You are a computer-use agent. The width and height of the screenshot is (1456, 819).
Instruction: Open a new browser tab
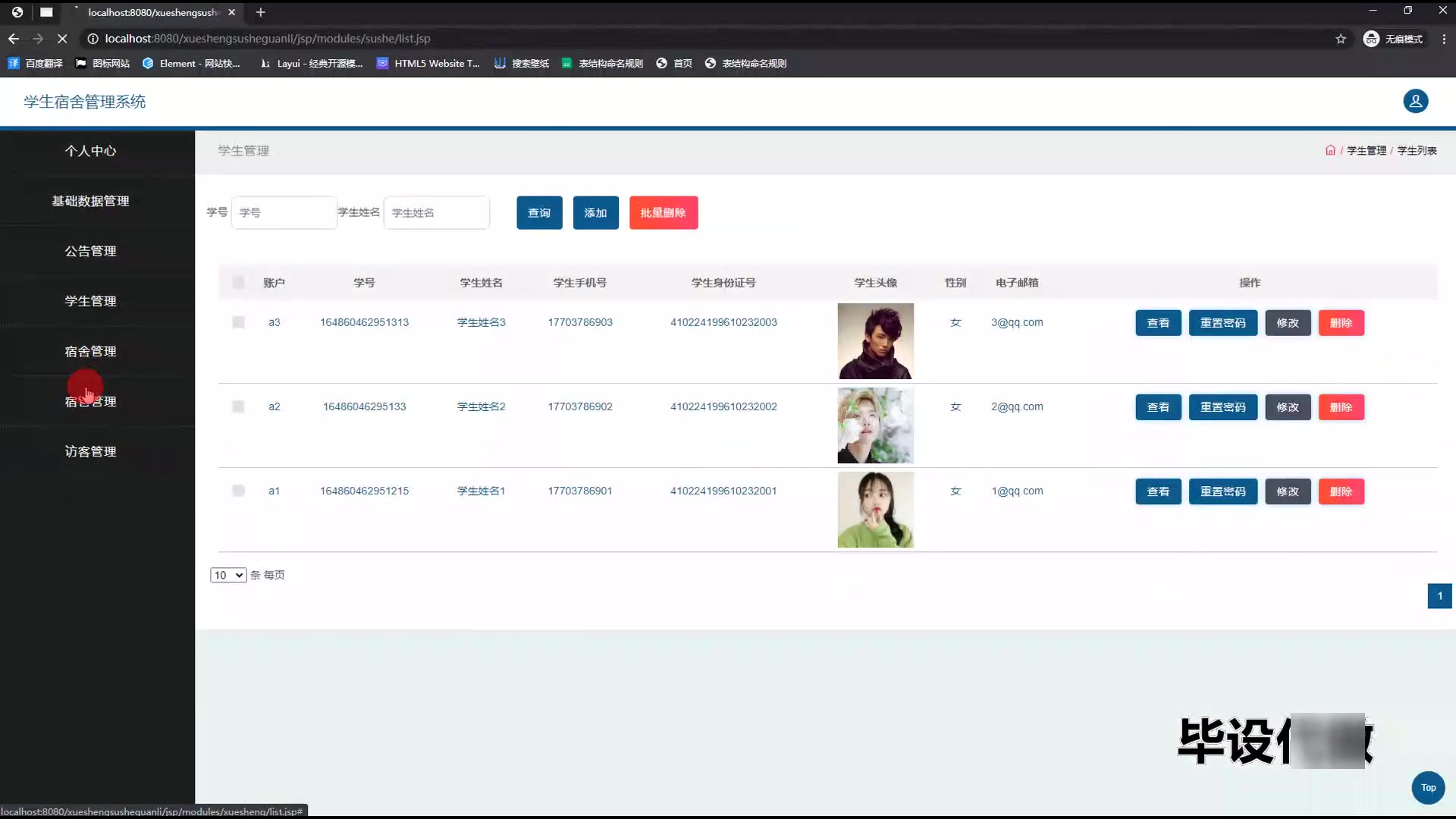click(x=260, y=12)
